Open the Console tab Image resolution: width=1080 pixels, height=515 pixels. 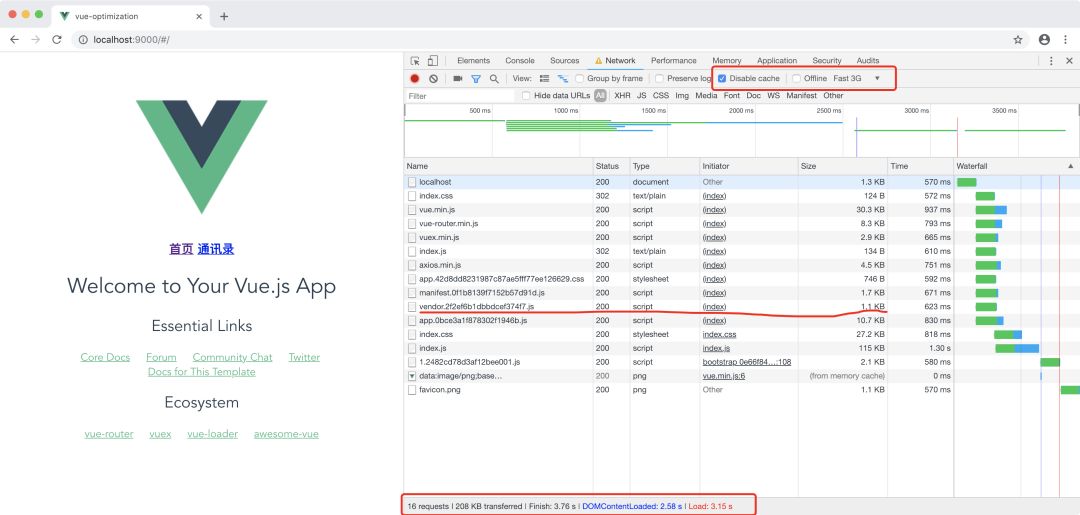pos(519,61)
